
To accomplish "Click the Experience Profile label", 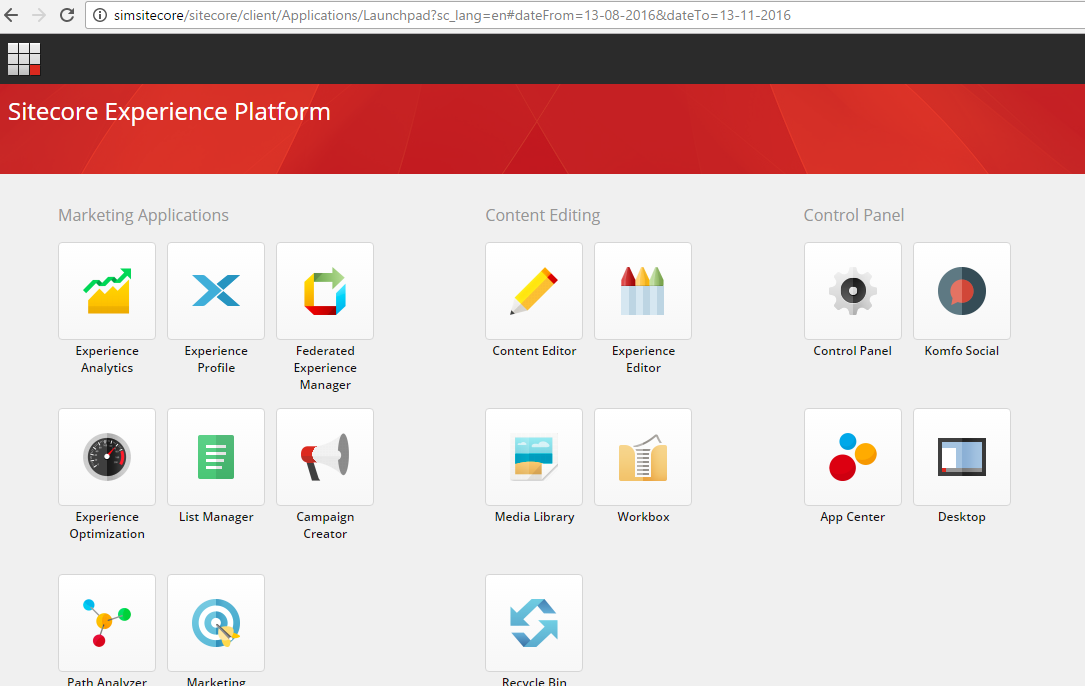I will click(x=216, y=359).
